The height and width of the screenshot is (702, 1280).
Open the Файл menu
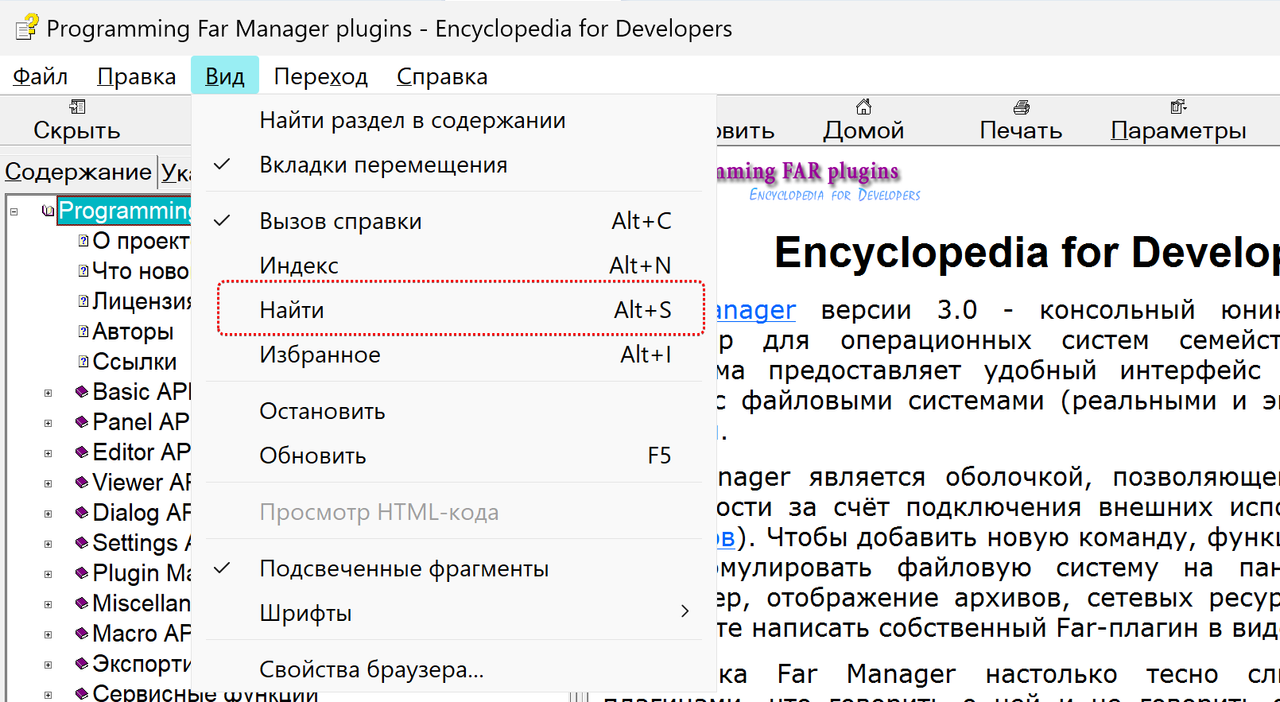coord(41,76)
